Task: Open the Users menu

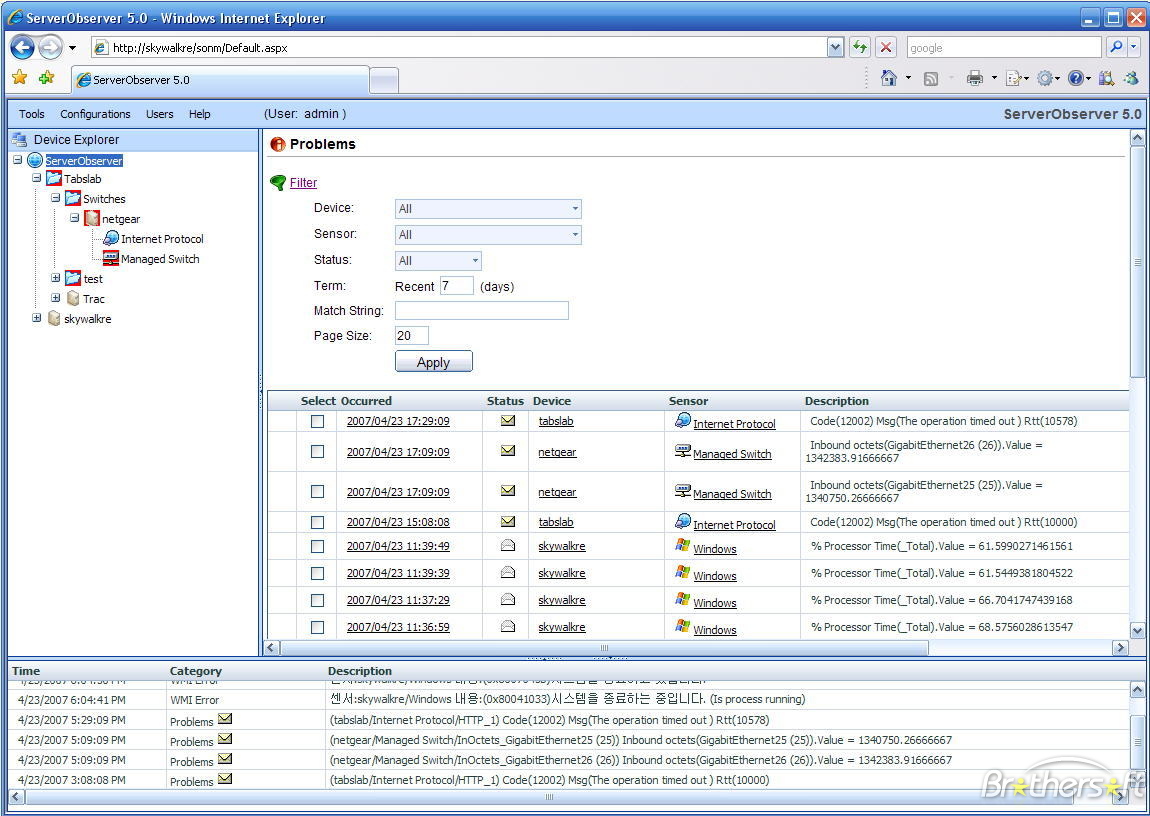Action: 159,114
